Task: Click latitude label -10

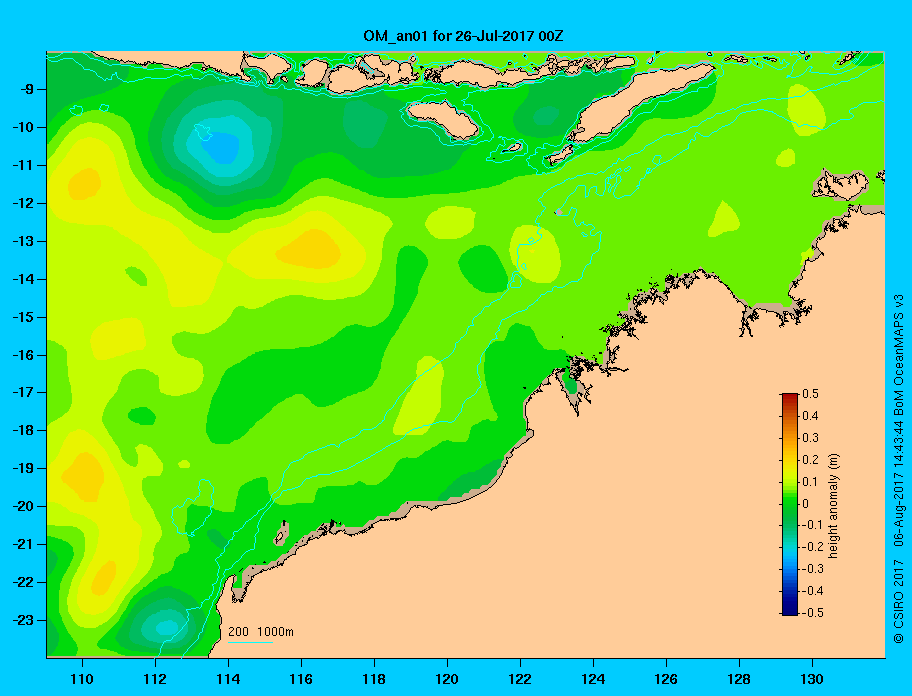Action: 22,127
